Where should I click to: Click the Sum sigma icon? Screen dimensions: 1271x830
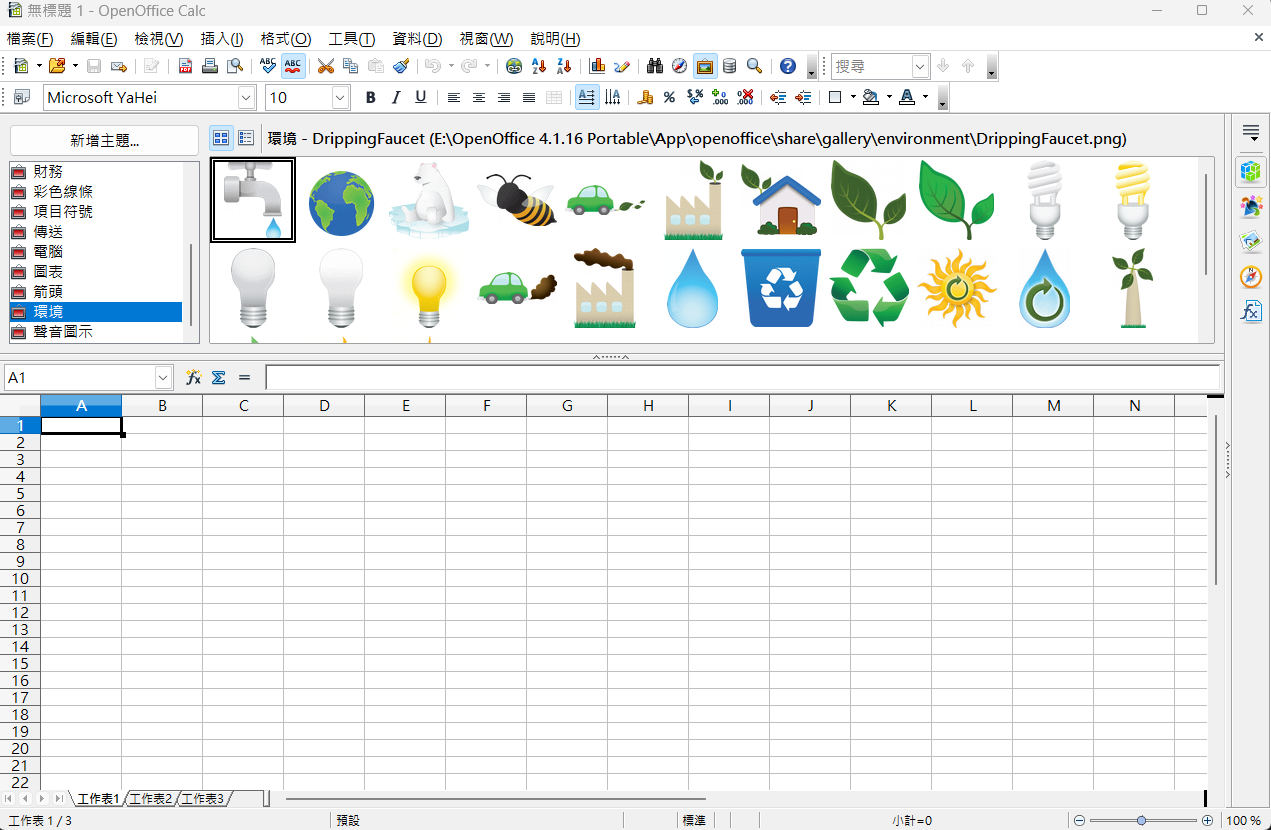[x=218, y=378]
